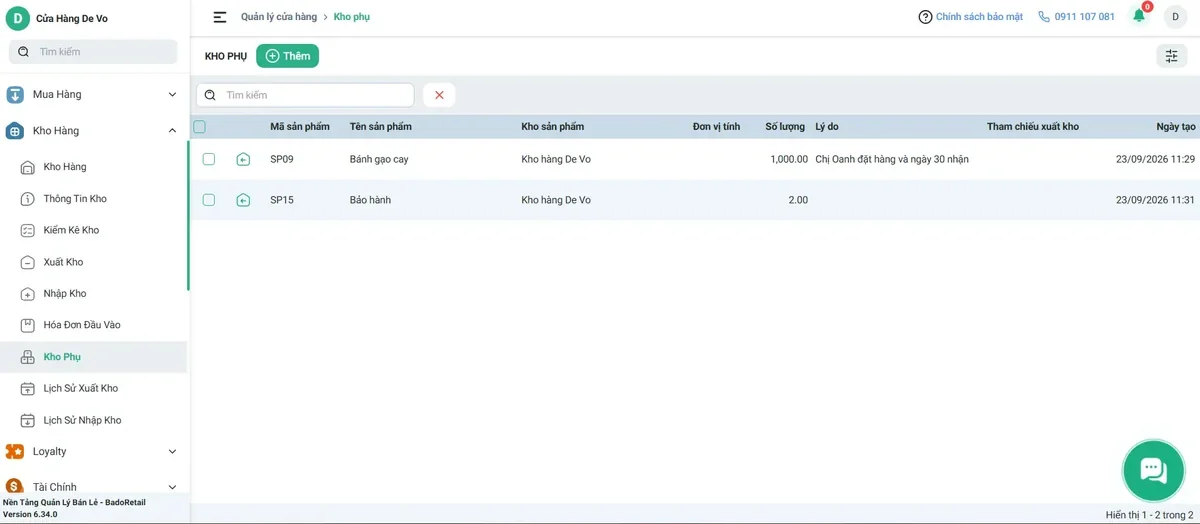This screenshot has width=1200, height=524.
Task: Click the Kho sản phẩm column header
Action: tap(553, 127)
